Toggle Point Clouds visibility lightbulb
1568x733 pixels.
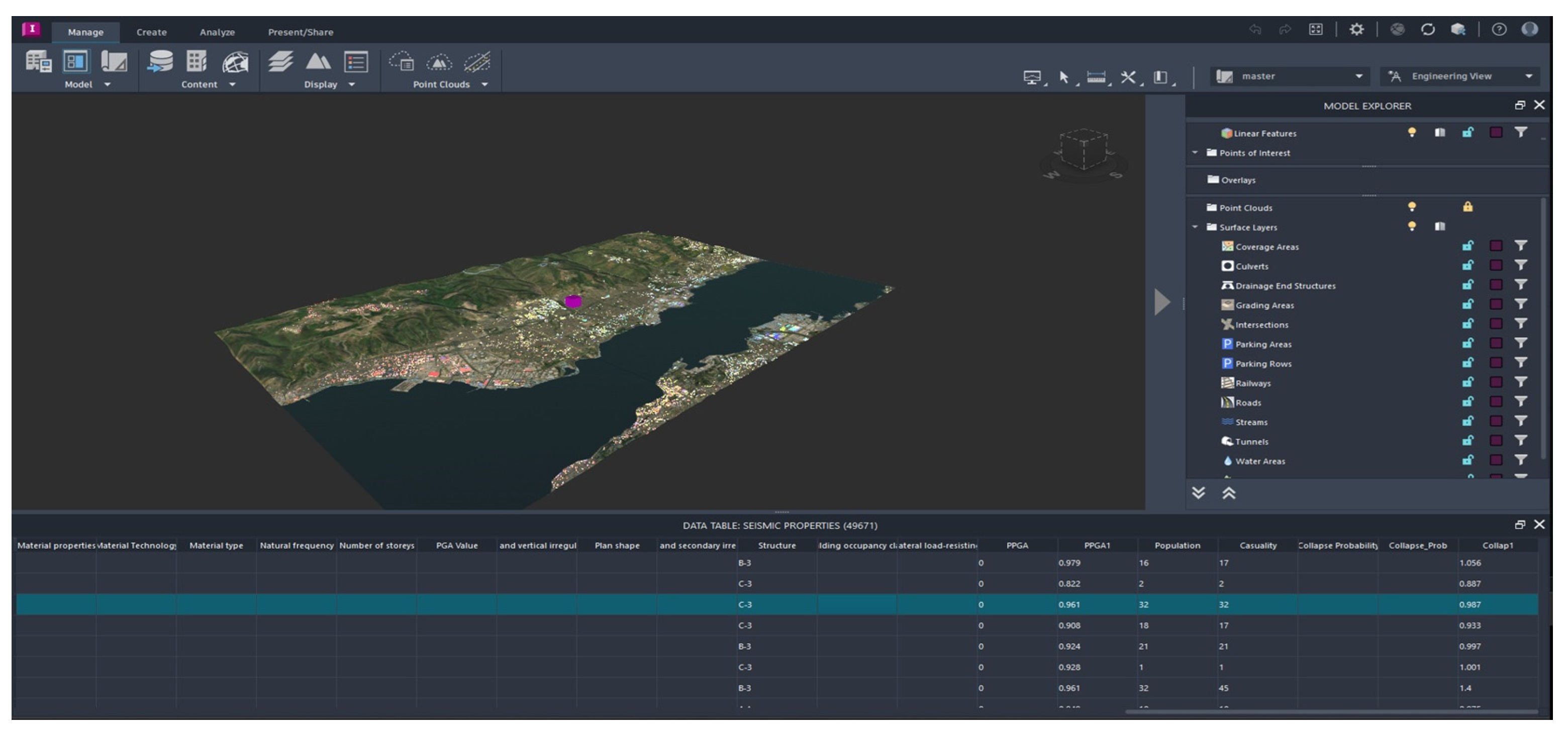pos(1412,207)
